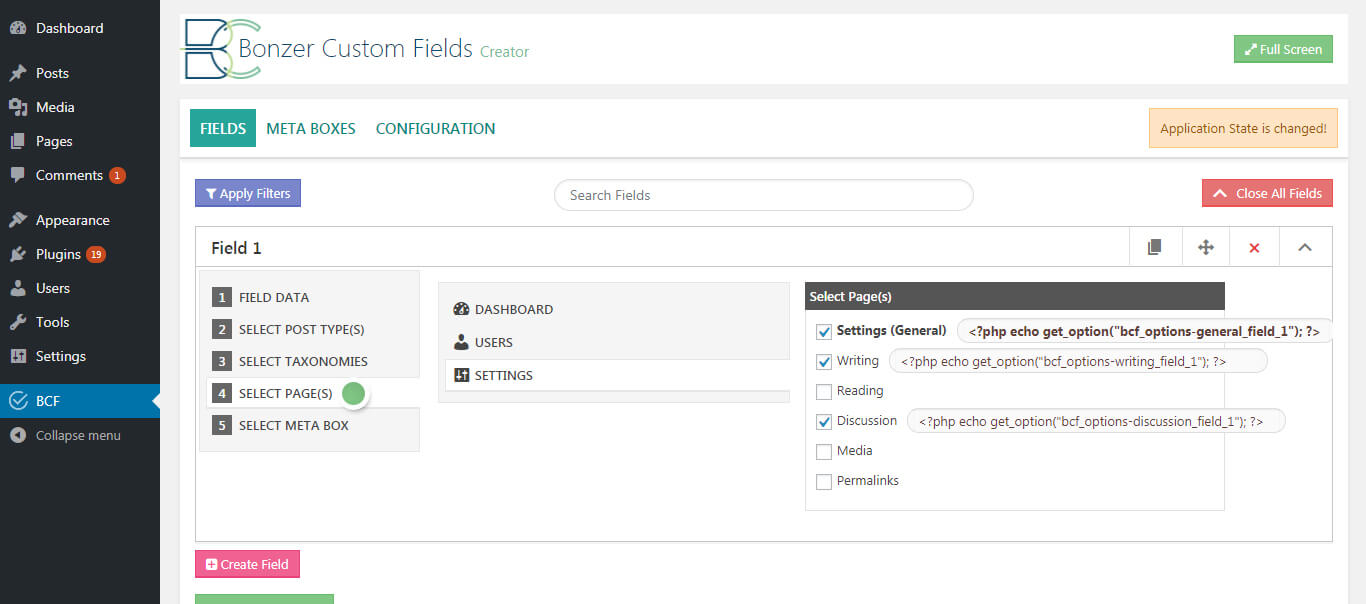This screenshot has width=1366, height=604.
Task: Click the plugins update count badge 19
Action: pos(96,254)
